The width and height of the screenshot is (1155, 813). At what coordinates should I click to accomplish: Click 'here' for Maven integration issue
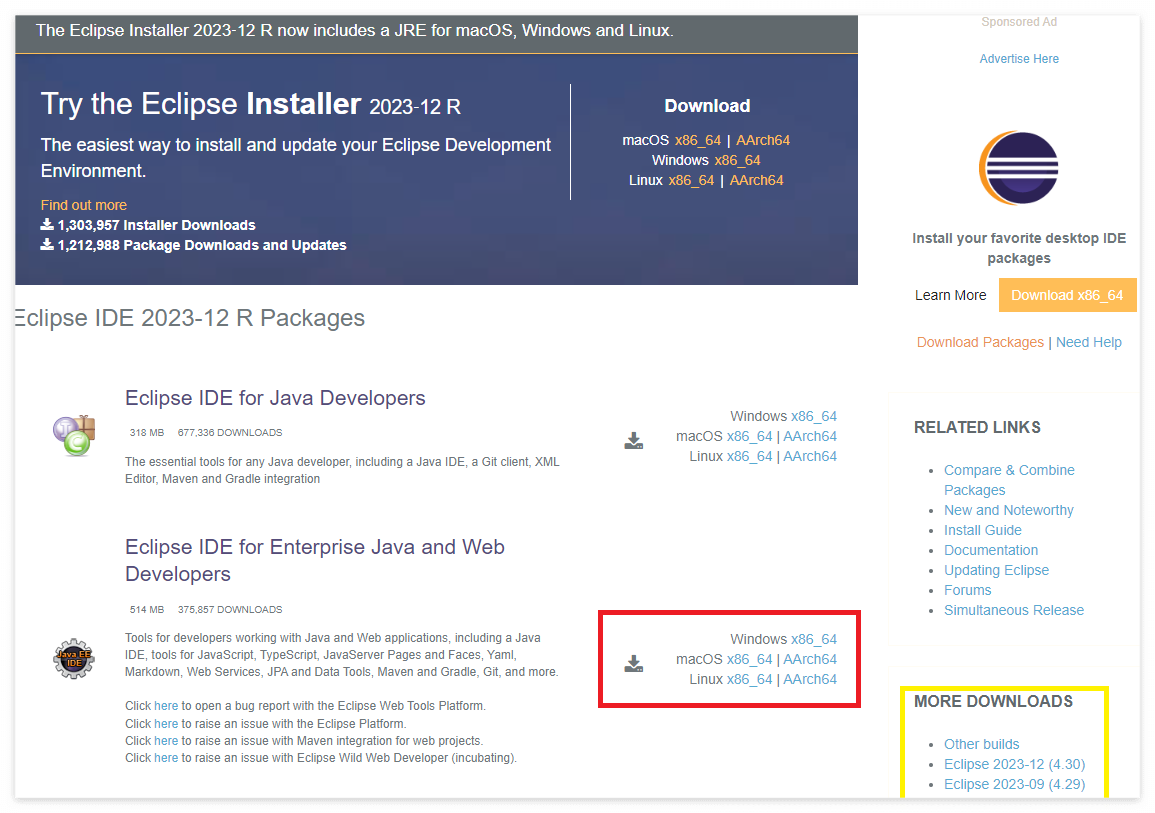(166, 740)
